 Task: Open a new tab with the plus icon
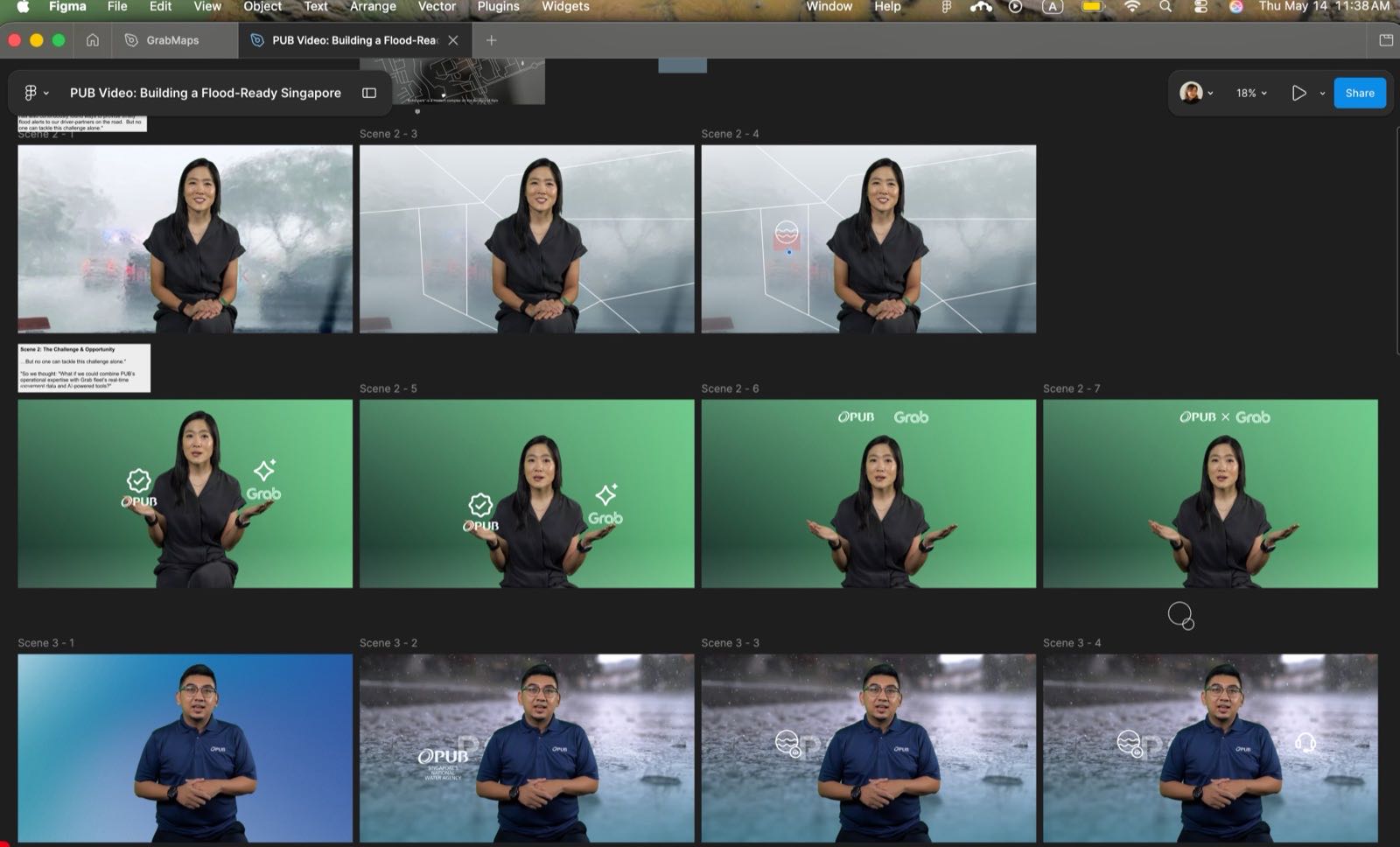click(491, 40)
